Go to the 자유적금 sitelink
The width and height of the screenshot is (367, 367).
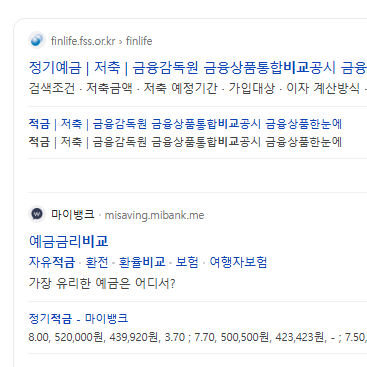52,262
